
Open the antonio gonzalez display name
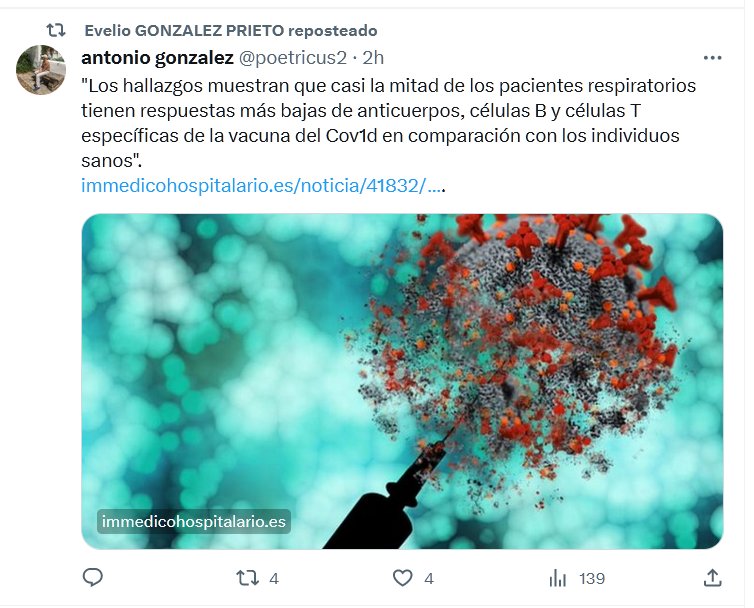click(157, 58)
